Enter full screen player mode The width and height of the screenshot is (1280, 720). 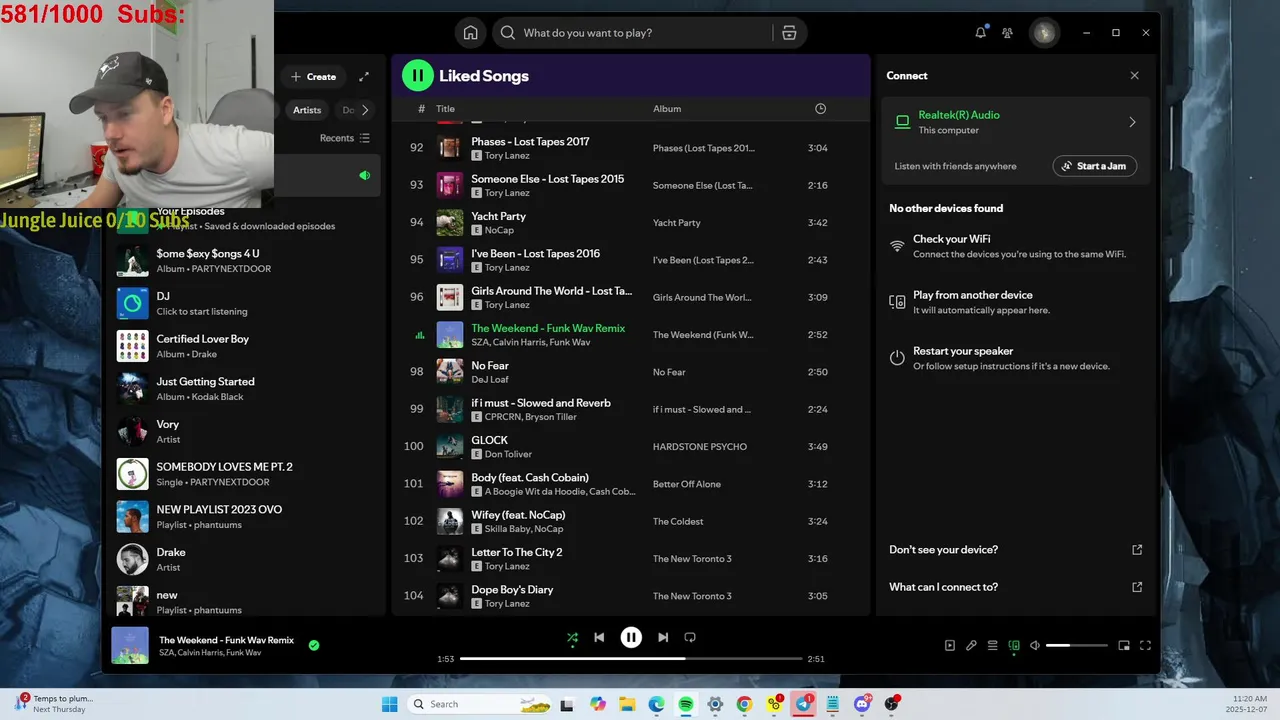click(x=1145, y=646)
